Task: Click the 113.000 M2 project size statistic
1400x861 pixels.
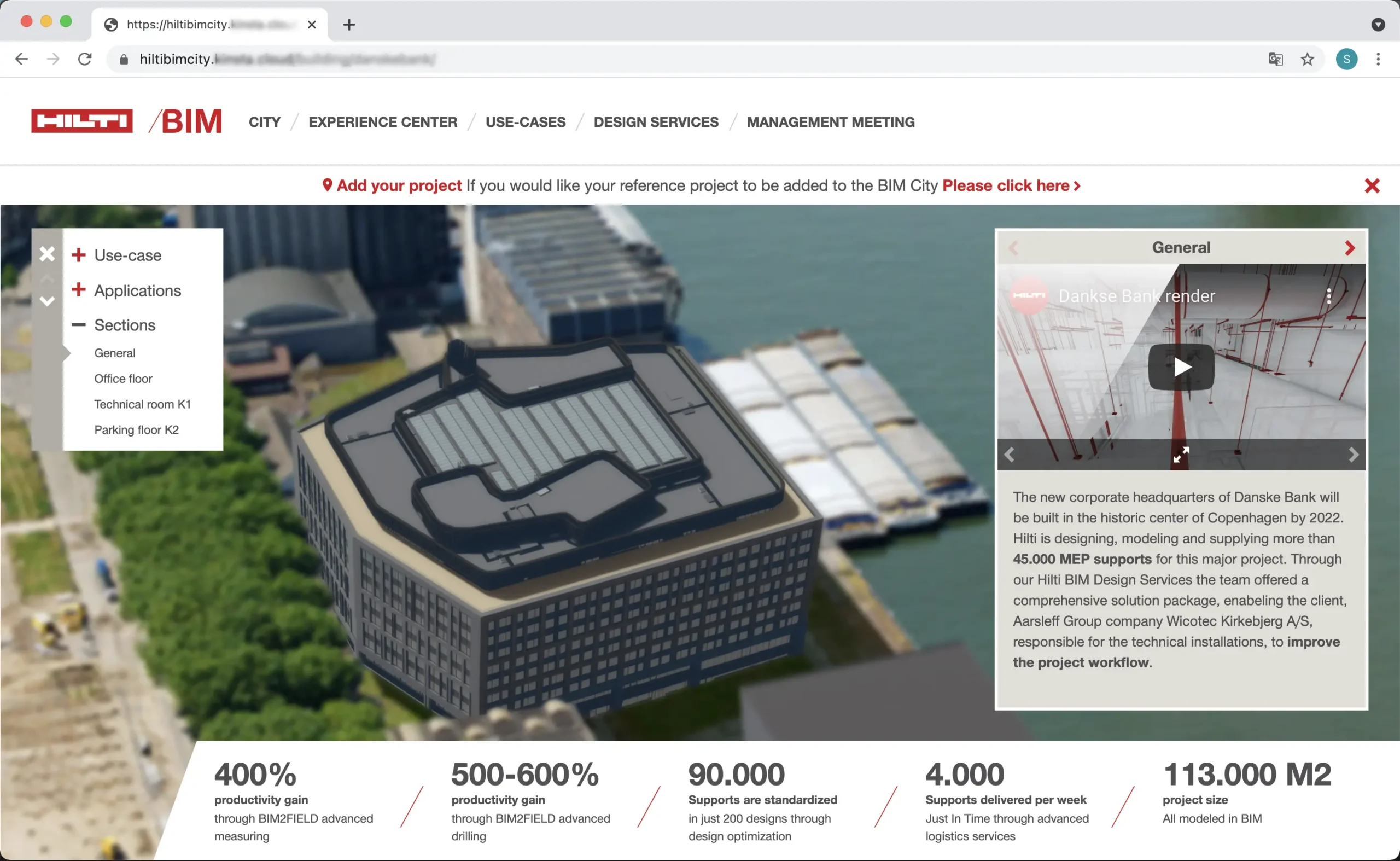Action: pos(1247,793)
